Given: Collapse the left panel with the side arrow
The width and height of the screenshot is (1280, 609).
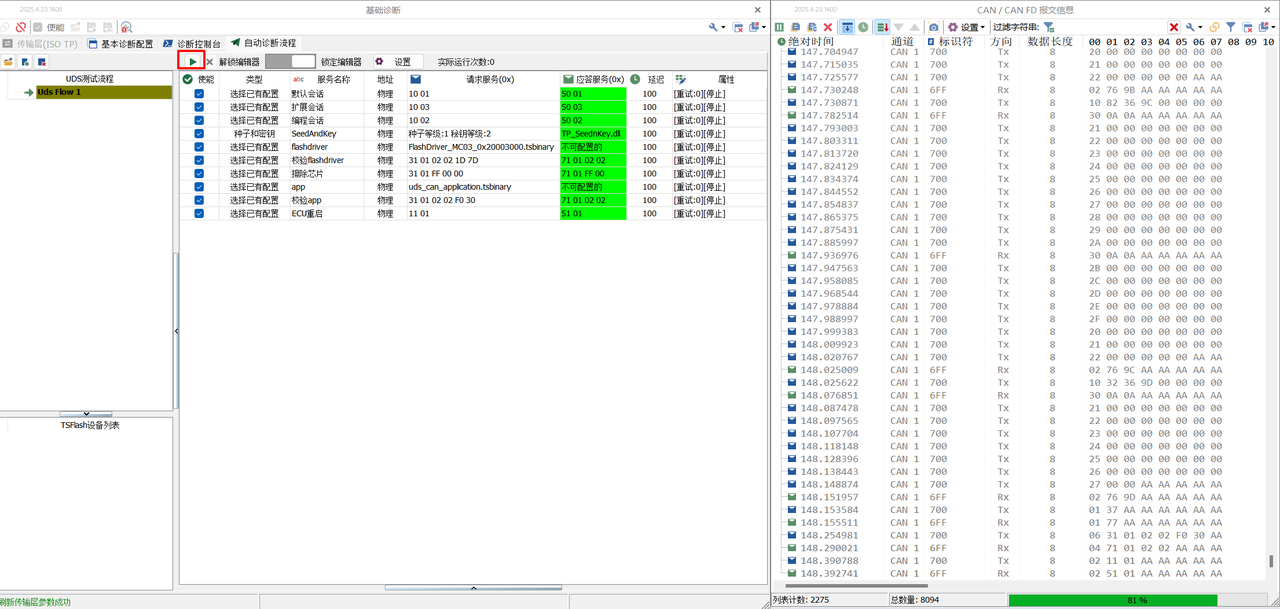Looking at the screenshot, I should coord(176,331).
